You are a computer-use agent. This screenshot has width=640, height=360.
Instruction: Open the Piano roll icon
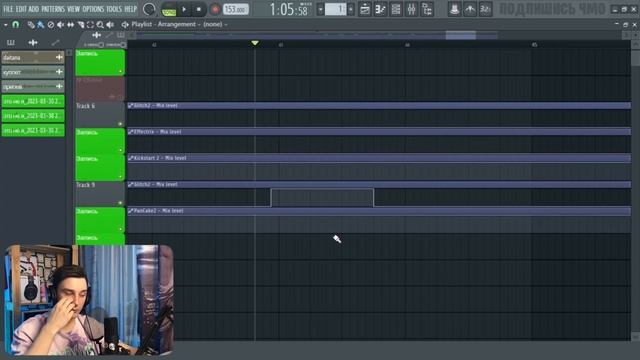[380, 9]
